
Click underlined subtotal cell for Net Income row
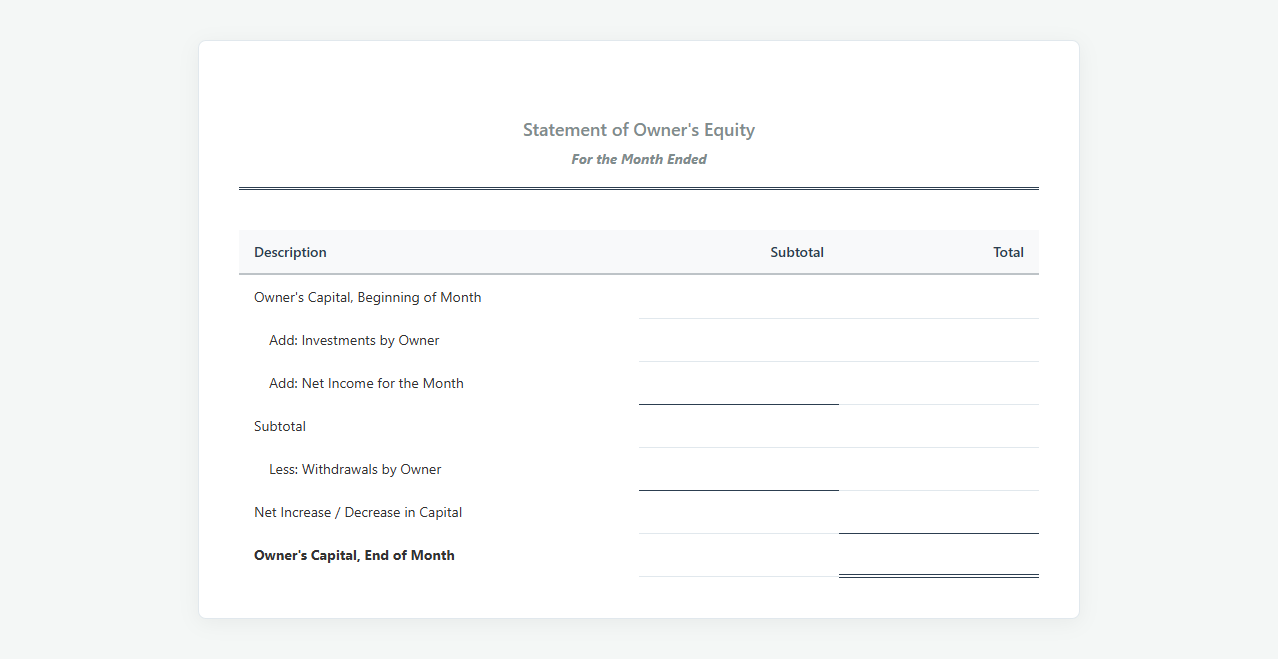[739, 383]
